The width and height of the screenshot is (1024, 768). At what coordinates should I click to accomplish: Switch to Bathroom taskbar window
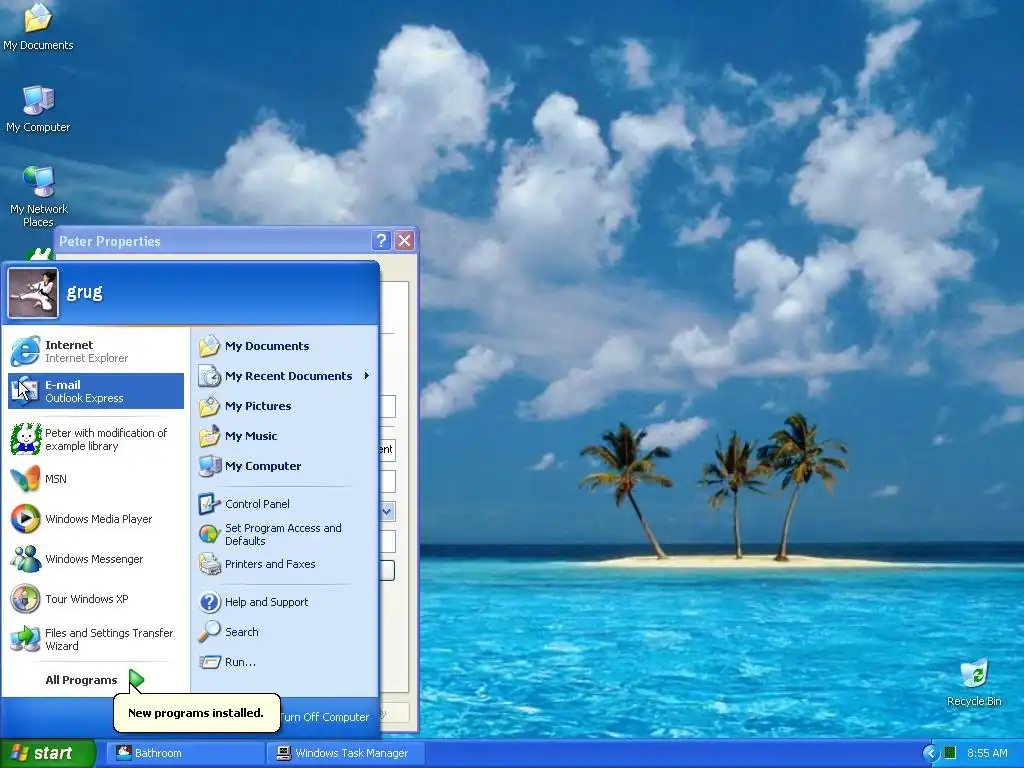184,753
